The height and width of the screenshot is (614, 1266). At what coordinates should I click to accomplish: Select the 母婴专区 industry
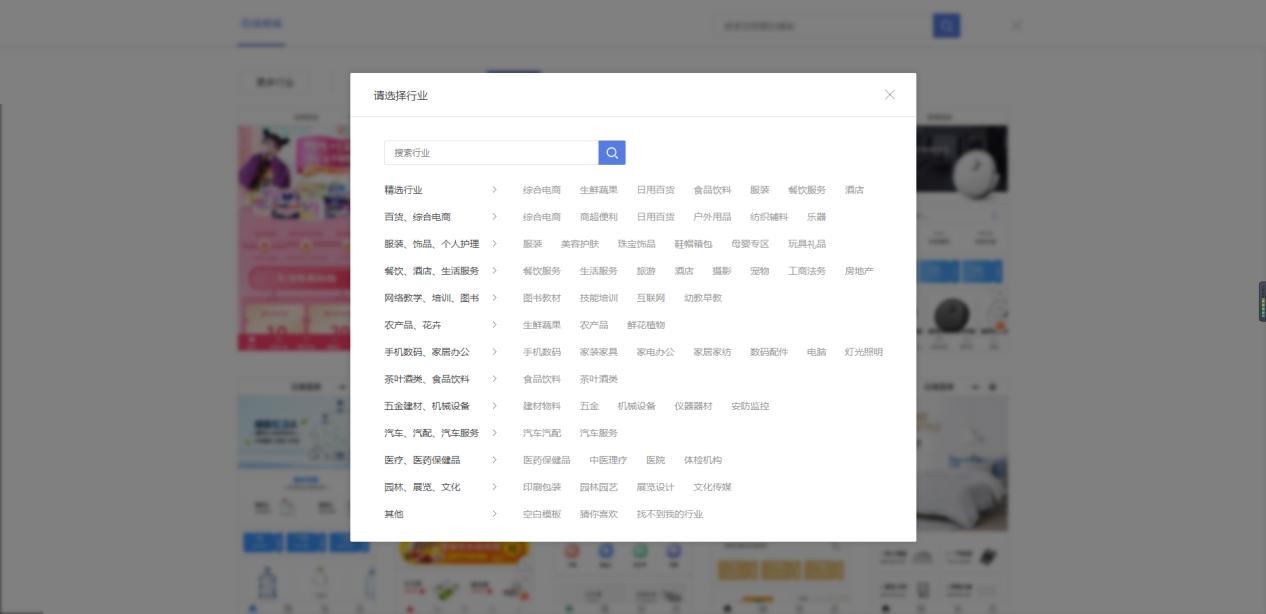[x=750, y=243]
